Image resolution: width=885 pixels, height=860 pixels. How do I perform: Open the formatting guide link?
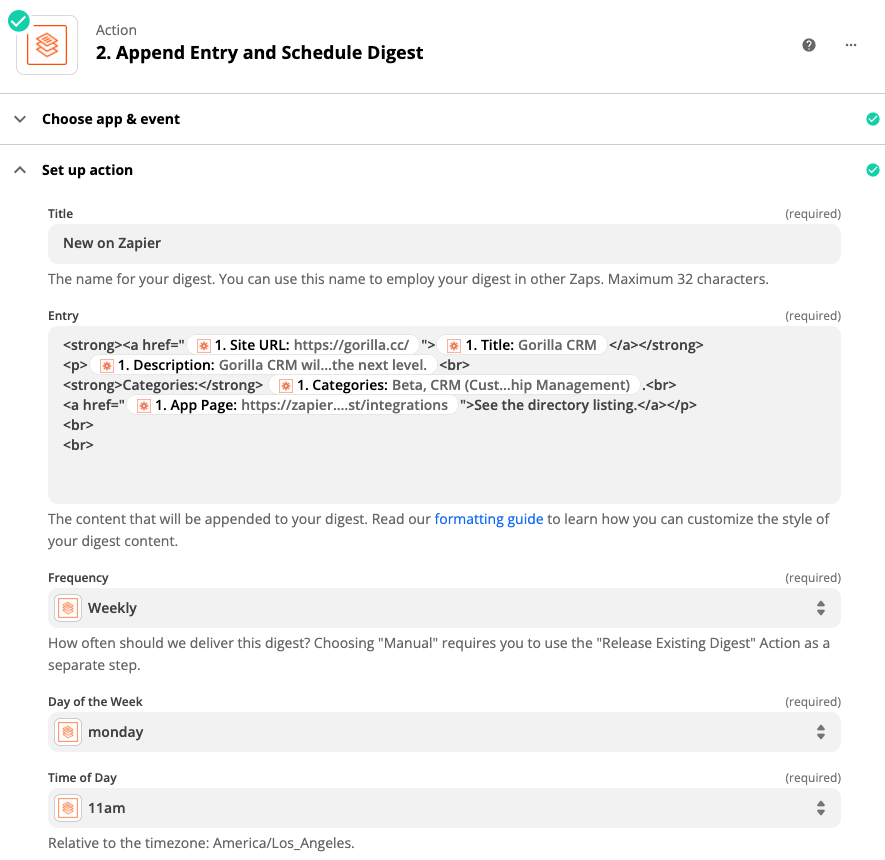tap(489, 519)
